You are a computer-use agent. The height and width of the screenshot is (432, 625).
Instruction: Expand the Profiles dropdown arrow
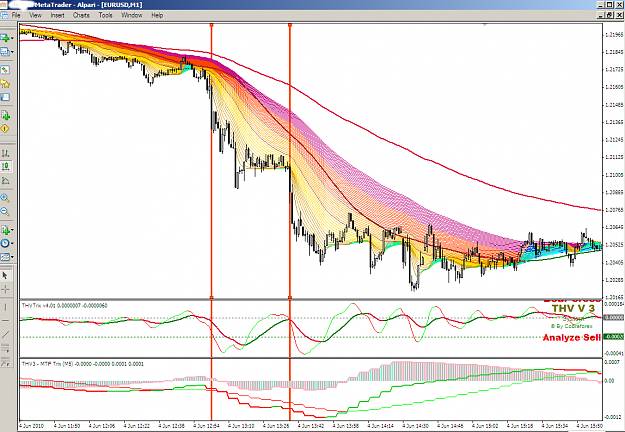coord(12,52)
